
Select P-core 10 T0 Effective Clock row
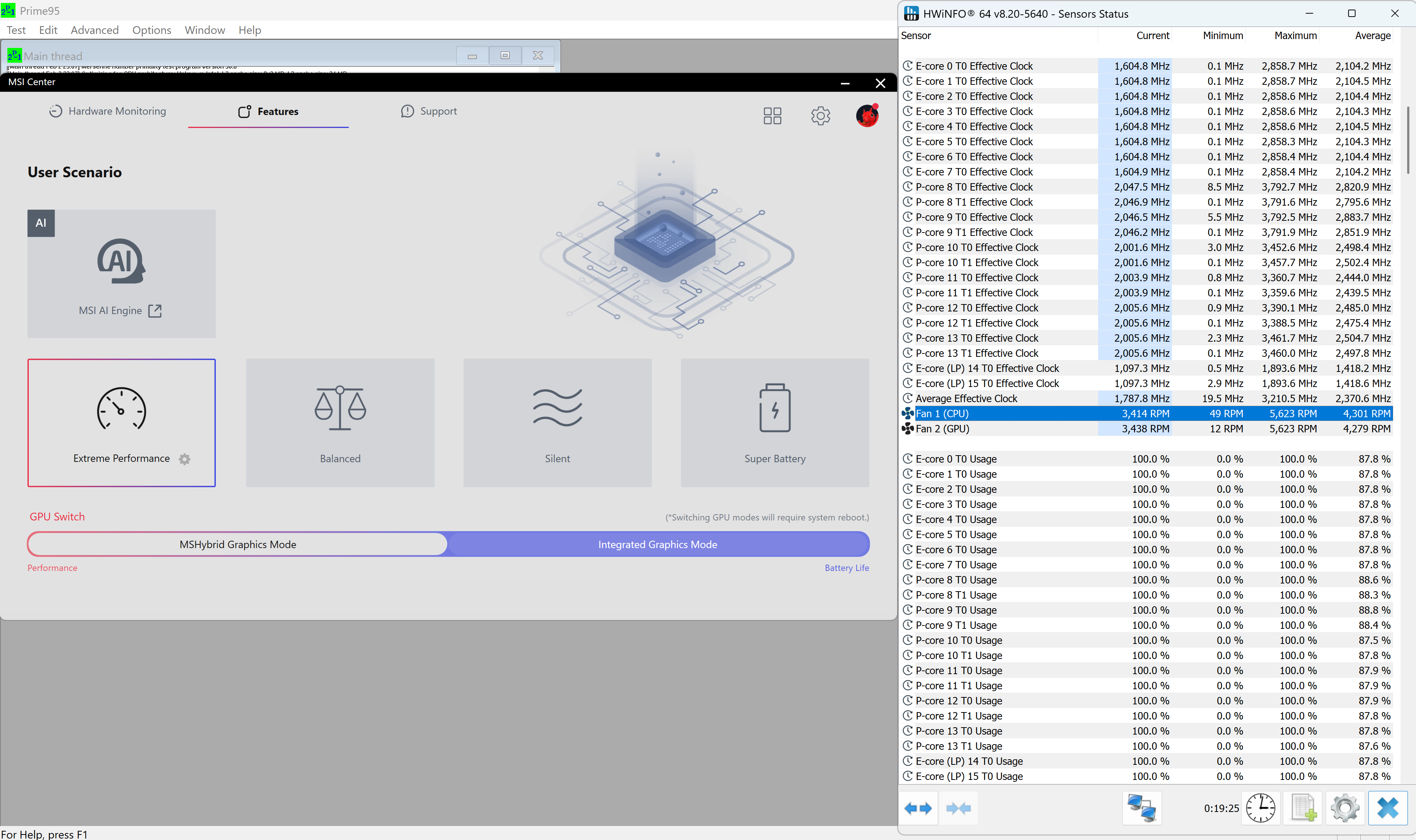point(1146,247)
